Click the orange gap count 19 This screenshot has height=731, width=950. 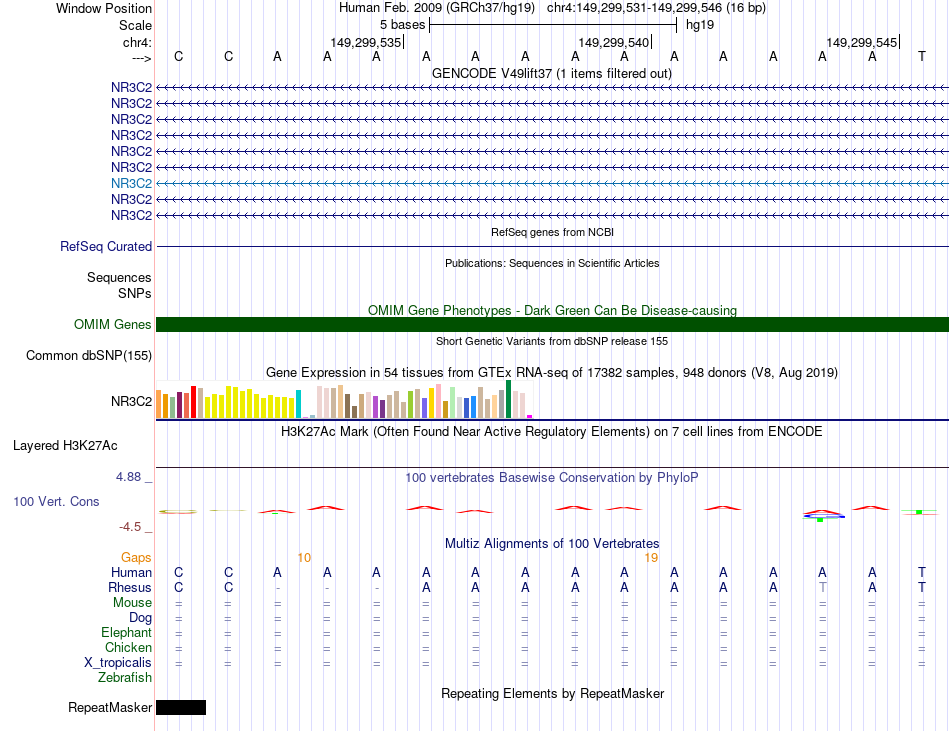tap(651, 557)
